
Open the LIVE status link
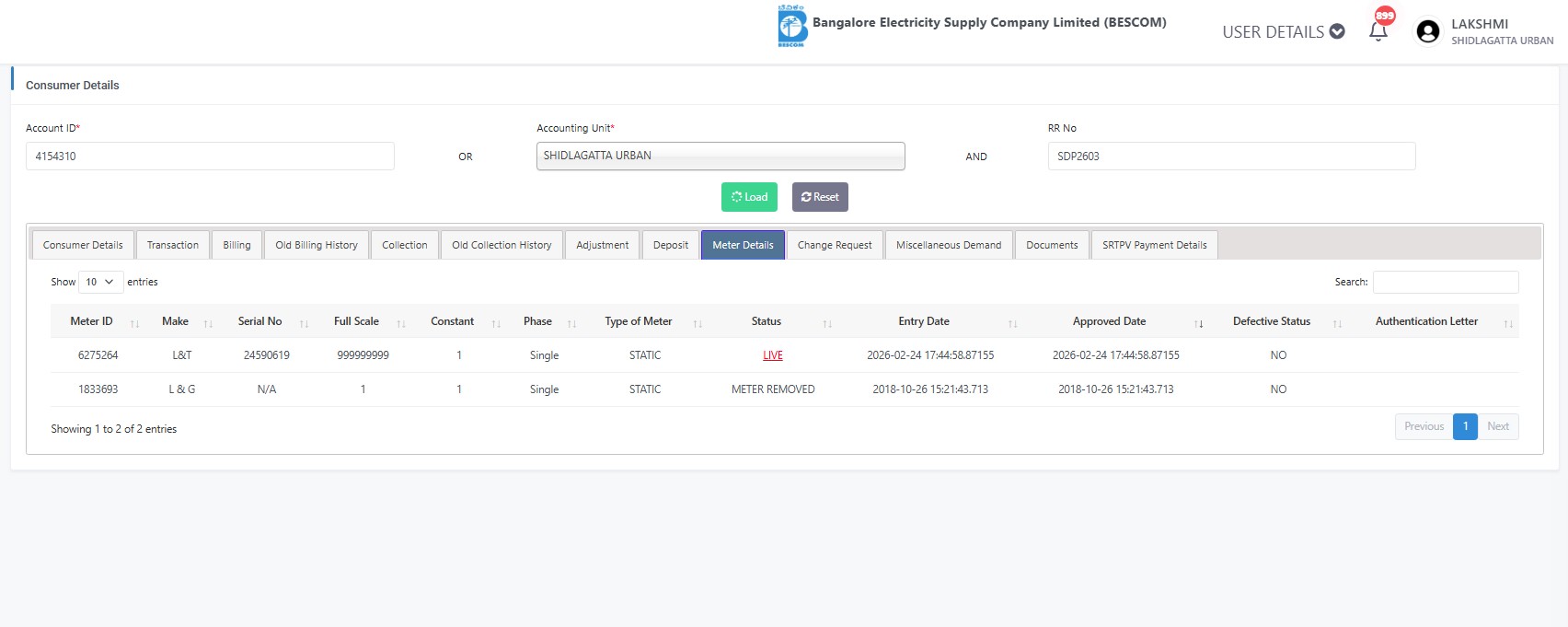(x=772, y=355)
